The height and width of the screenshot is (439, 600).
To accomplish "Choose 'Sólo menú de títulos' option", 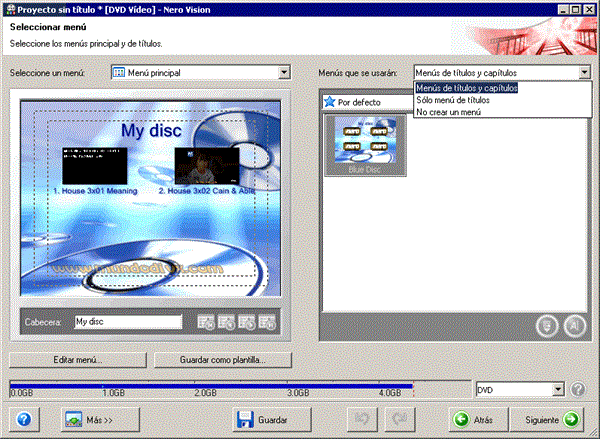I will click(x=453, y=100).
